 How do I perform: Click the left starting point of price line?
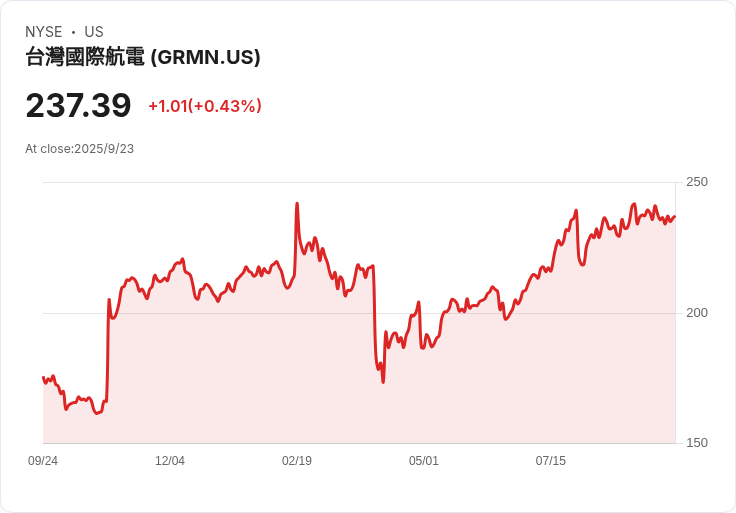[43, 377]
